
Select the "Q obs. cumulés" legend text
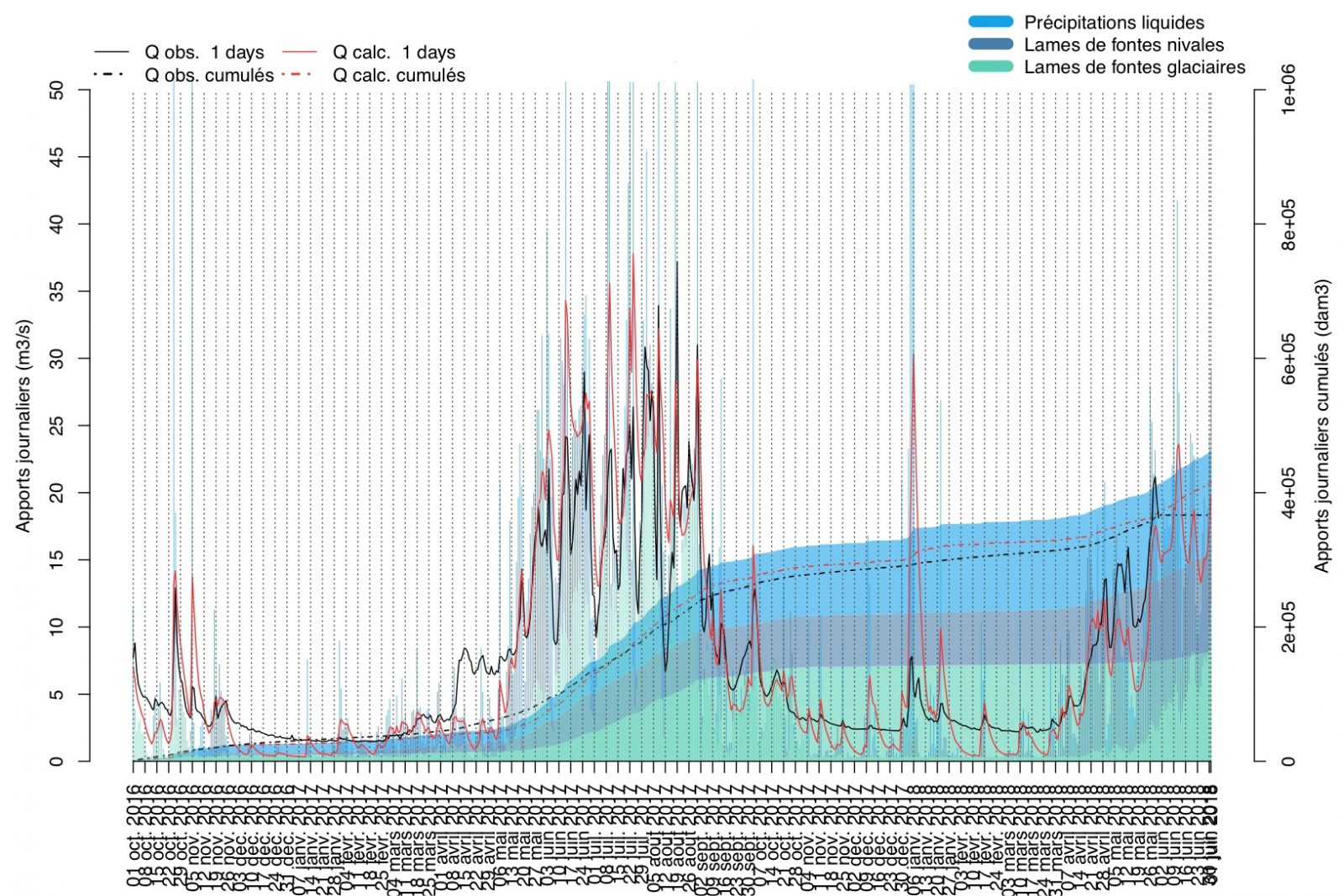209,75
